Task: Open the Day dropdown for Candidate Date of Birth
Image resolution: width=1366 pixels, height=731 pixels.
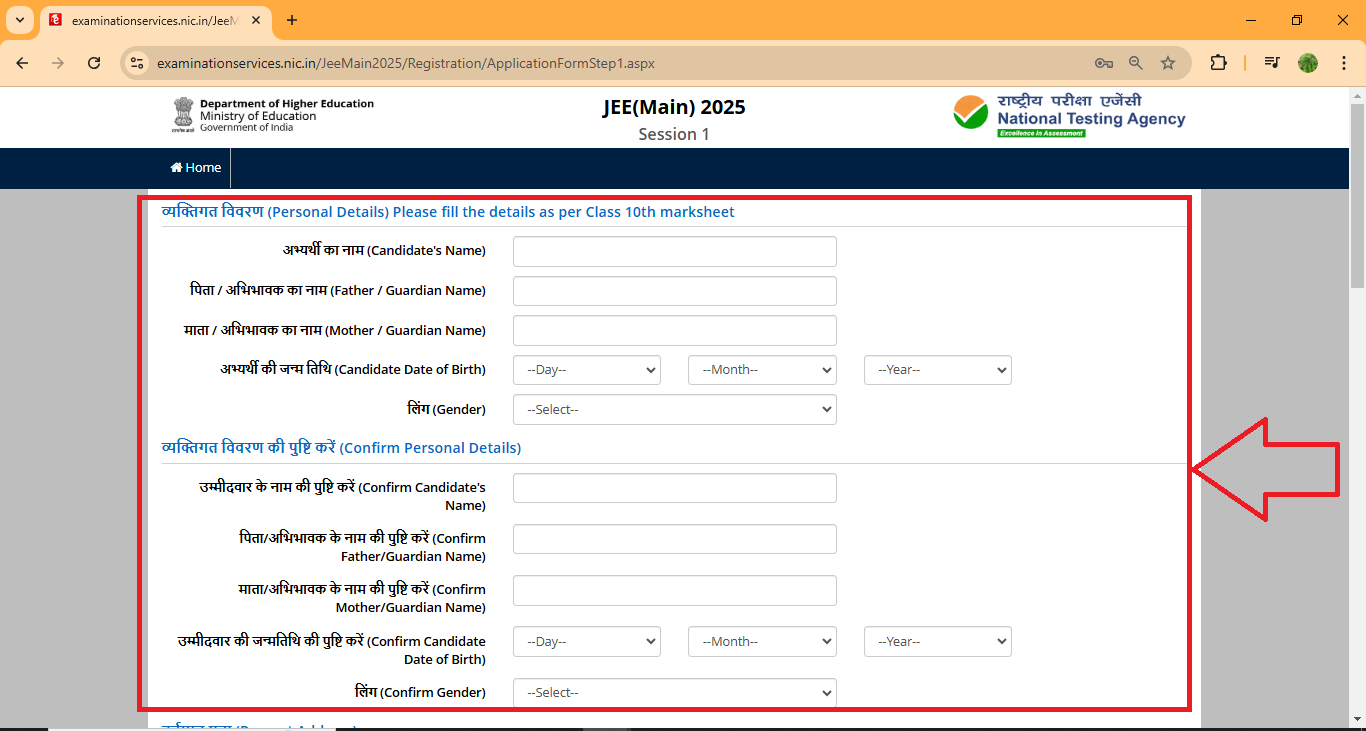Action: pos(586,369)
